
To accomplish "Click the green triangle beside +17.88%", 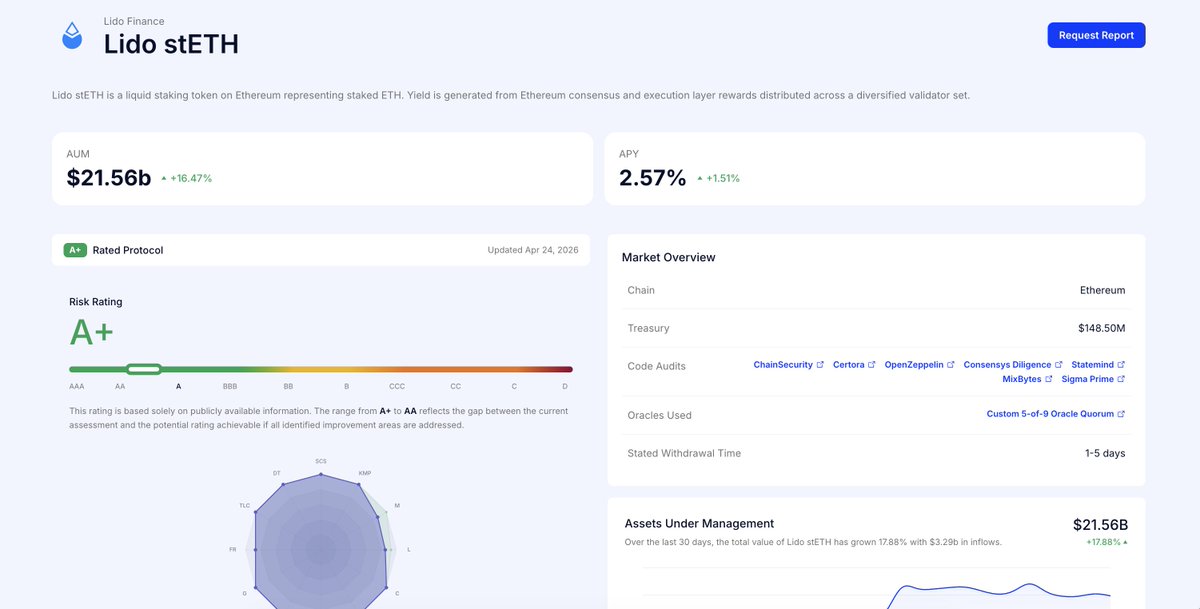I will [1125, 542].
